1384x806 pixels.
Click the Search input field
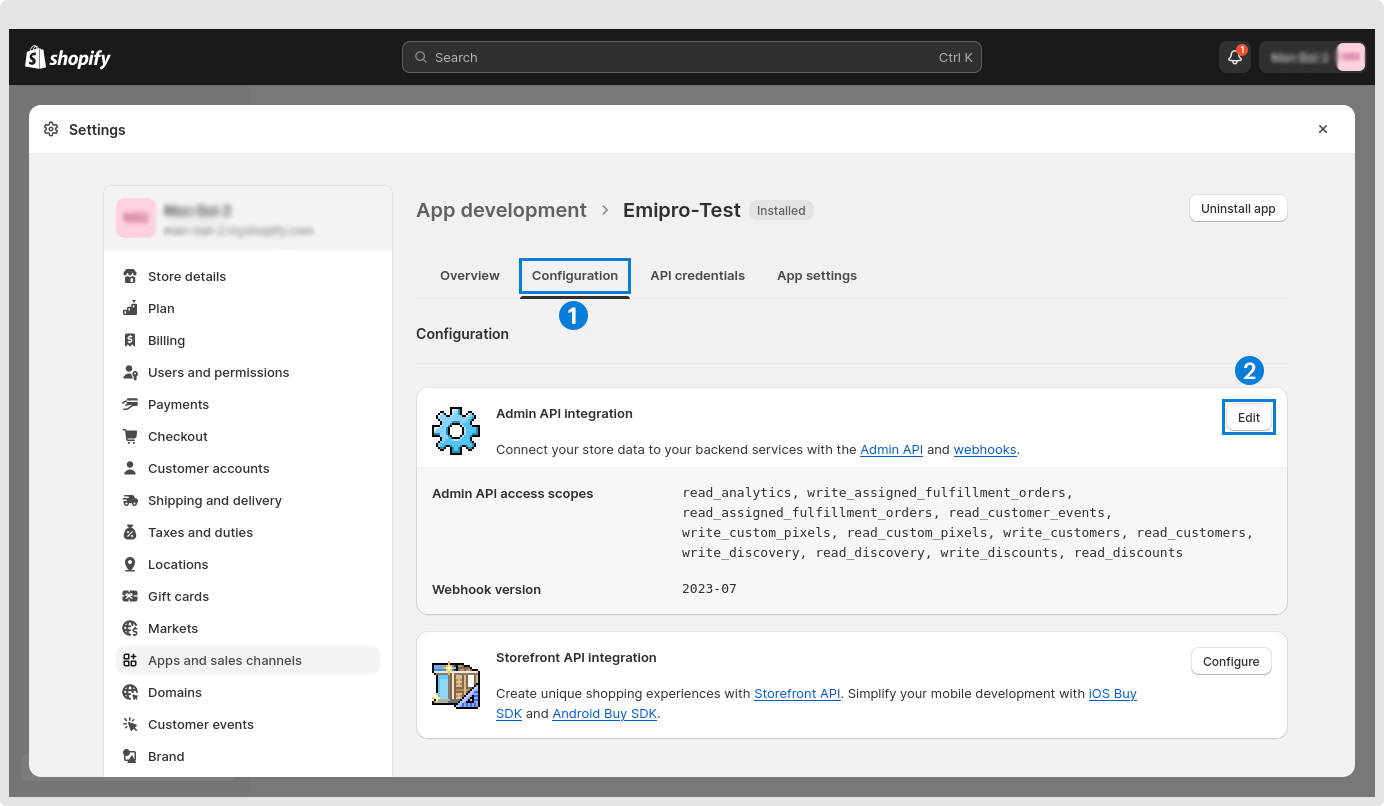[x=692, y=57]
